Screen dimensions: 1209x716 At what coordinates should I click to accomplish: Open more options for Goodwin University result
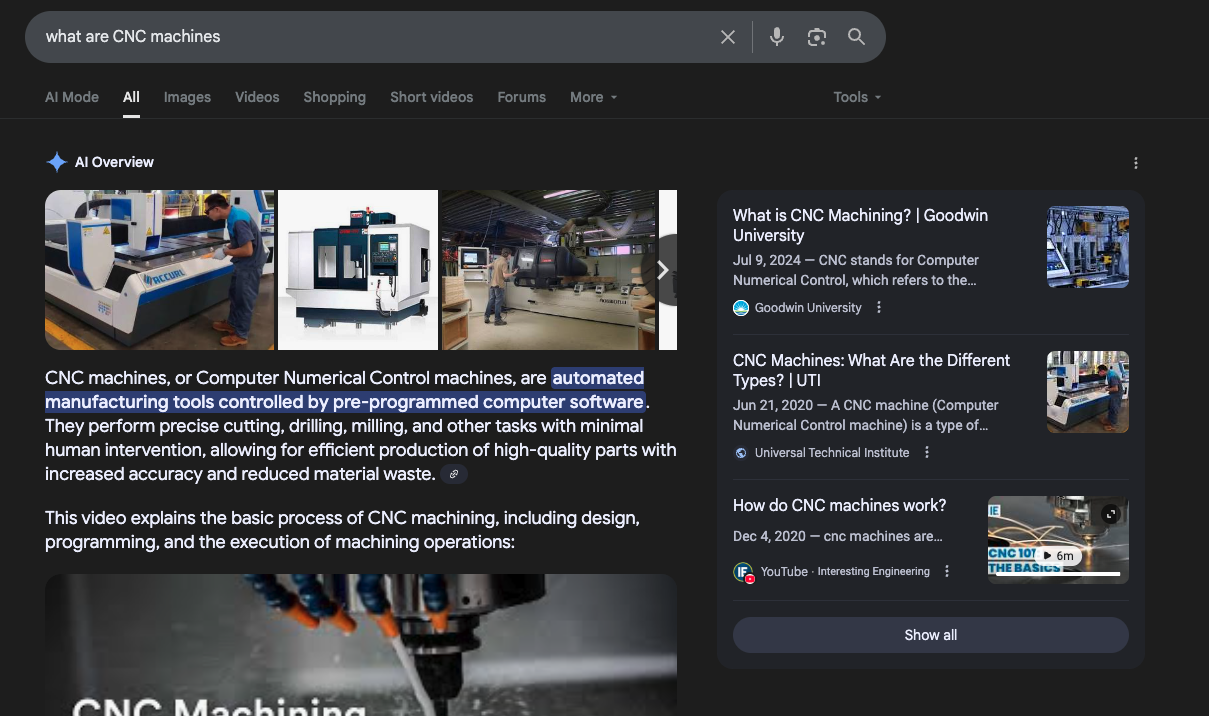click(x=879, y=308)
